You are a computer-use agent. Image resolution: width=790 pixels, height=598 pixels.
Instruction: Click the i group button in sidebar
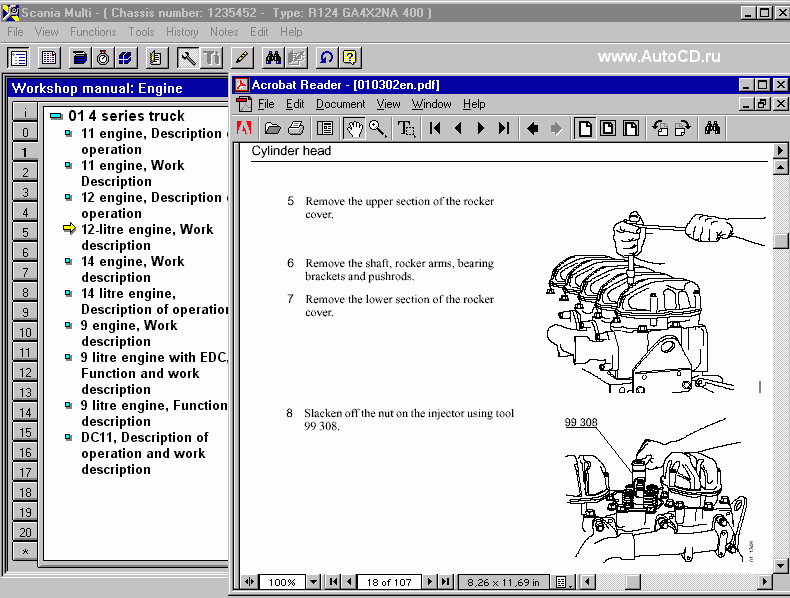click(25, 112)
